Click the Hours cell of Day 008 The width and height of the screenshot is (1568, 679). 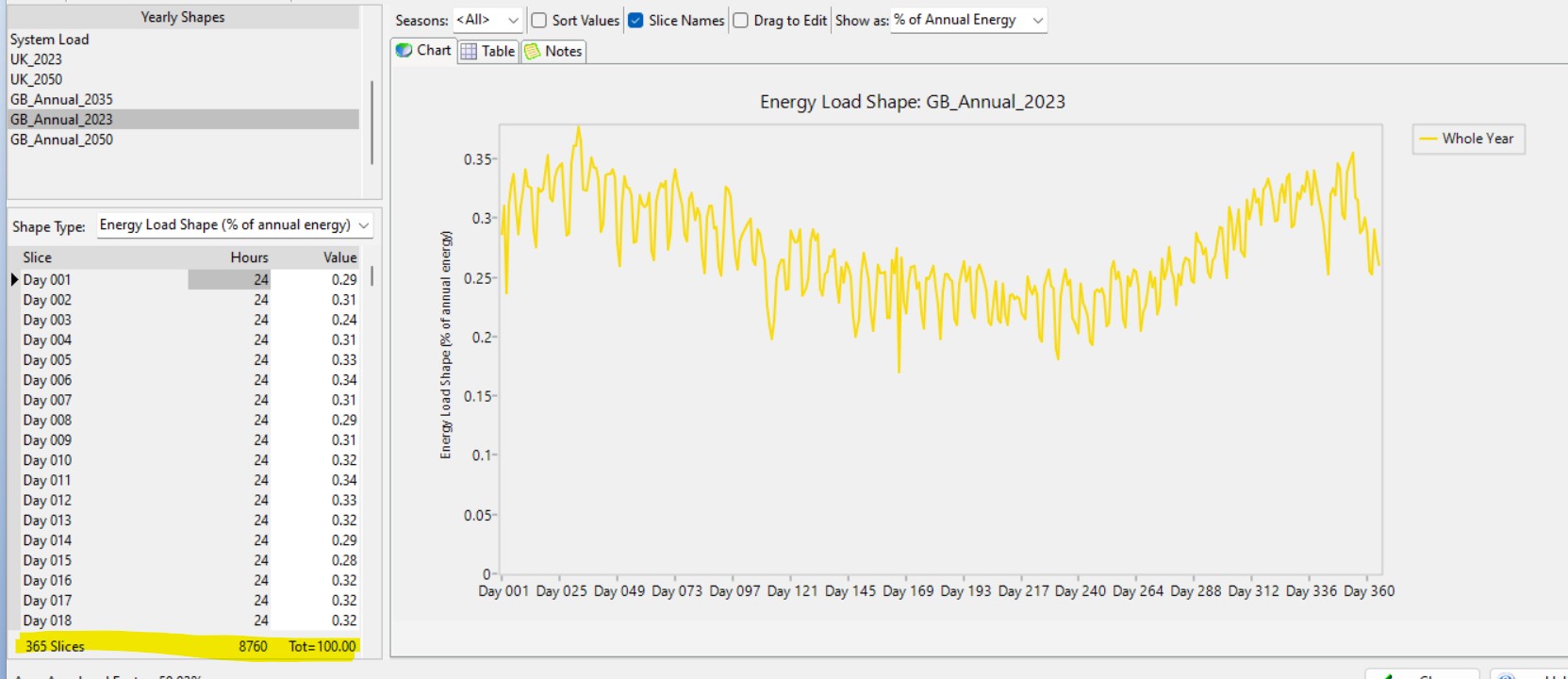tap(230, 420)
